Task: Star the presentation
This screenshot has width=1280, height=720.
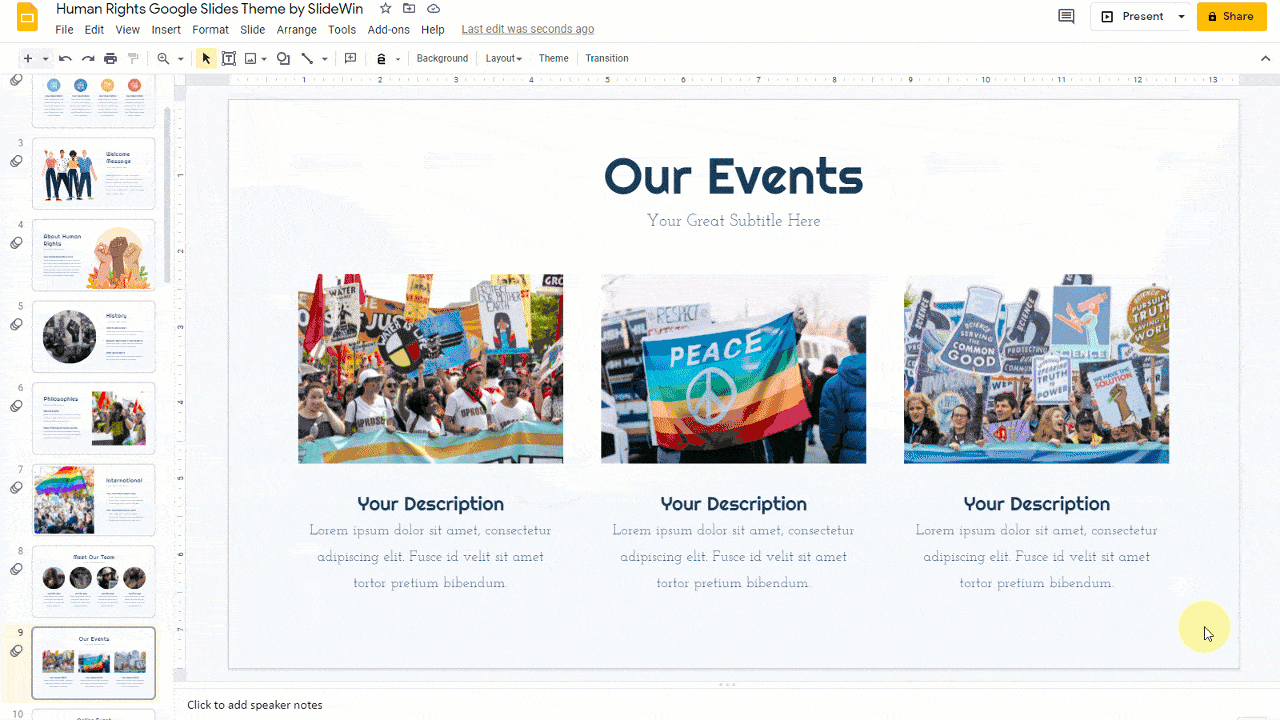Action: pos(386,8)
